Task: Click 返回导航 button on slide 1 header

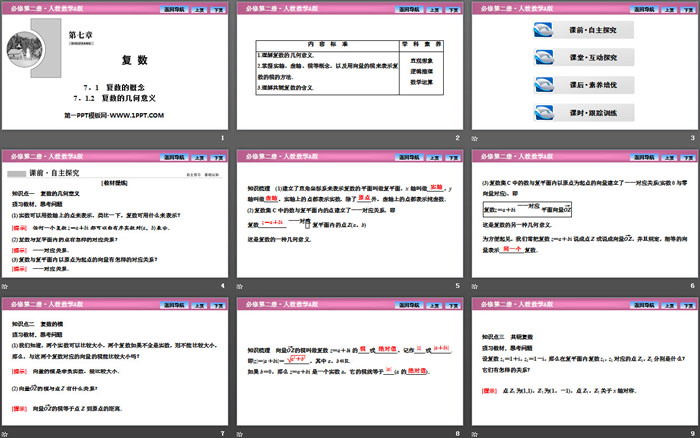Action: tap(174, 9)
